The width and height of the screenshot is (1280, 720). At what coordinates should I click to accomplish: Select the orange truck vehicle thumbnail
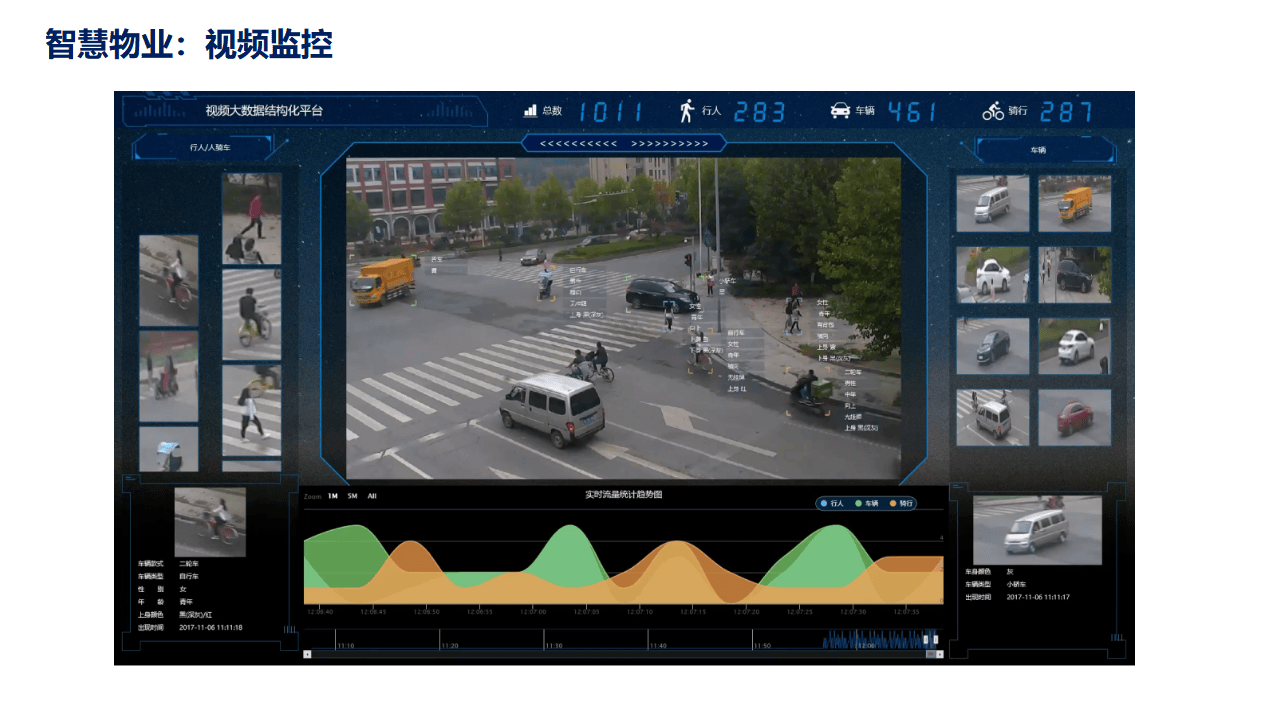[1074, 204]
